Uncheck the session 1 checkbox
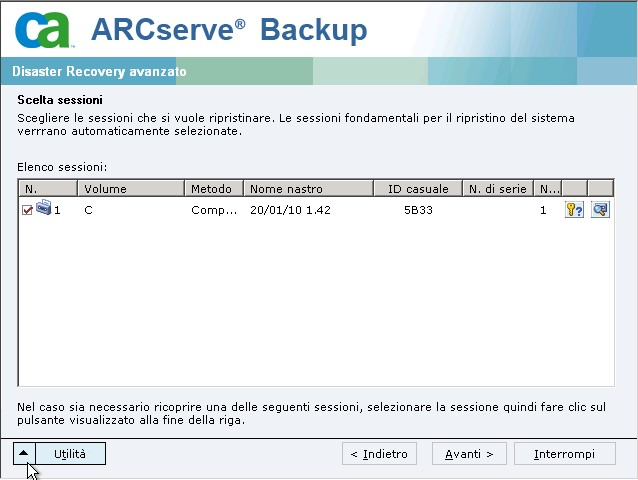Screen dimensions: 638x480 tap(27, 210)
